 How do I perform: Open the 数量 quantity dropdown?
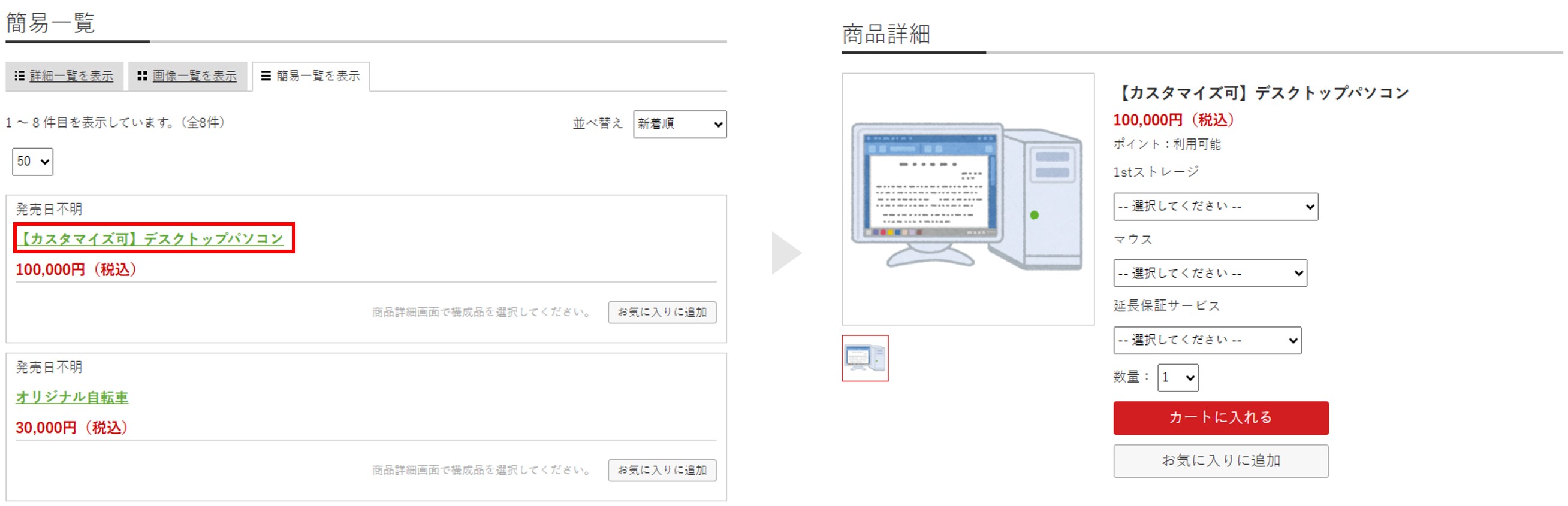[1178, 378]
